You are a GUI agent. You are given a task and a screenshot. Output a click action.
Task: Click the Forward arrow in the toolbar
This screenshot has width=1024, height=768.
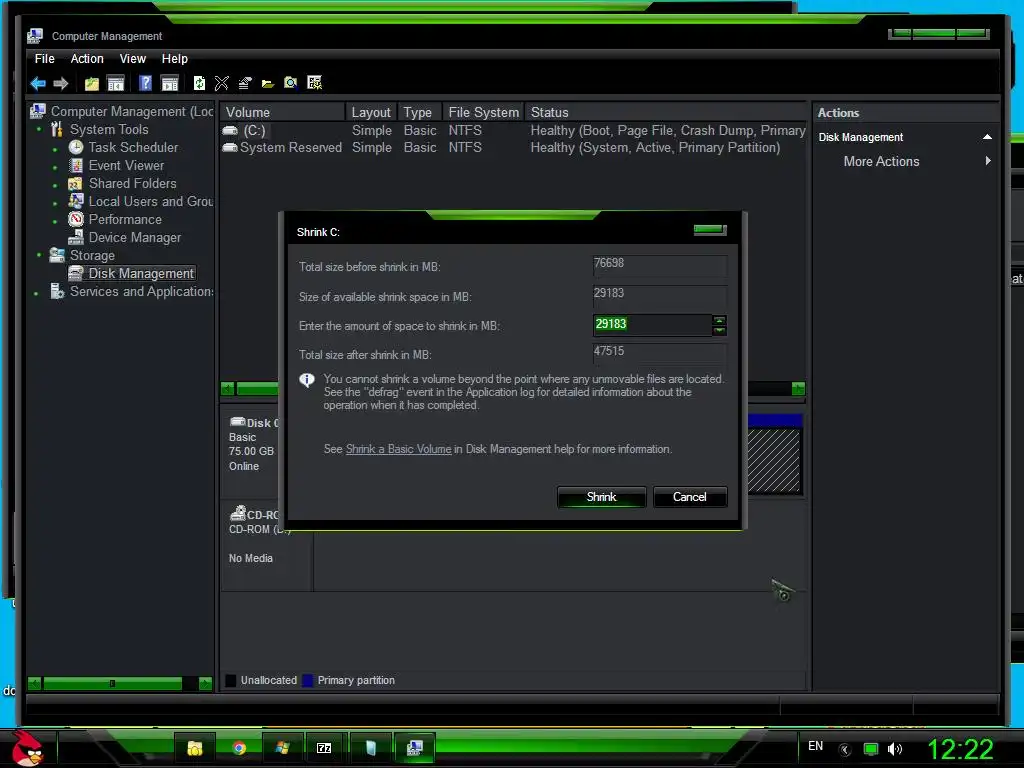(x=61, y=83)
